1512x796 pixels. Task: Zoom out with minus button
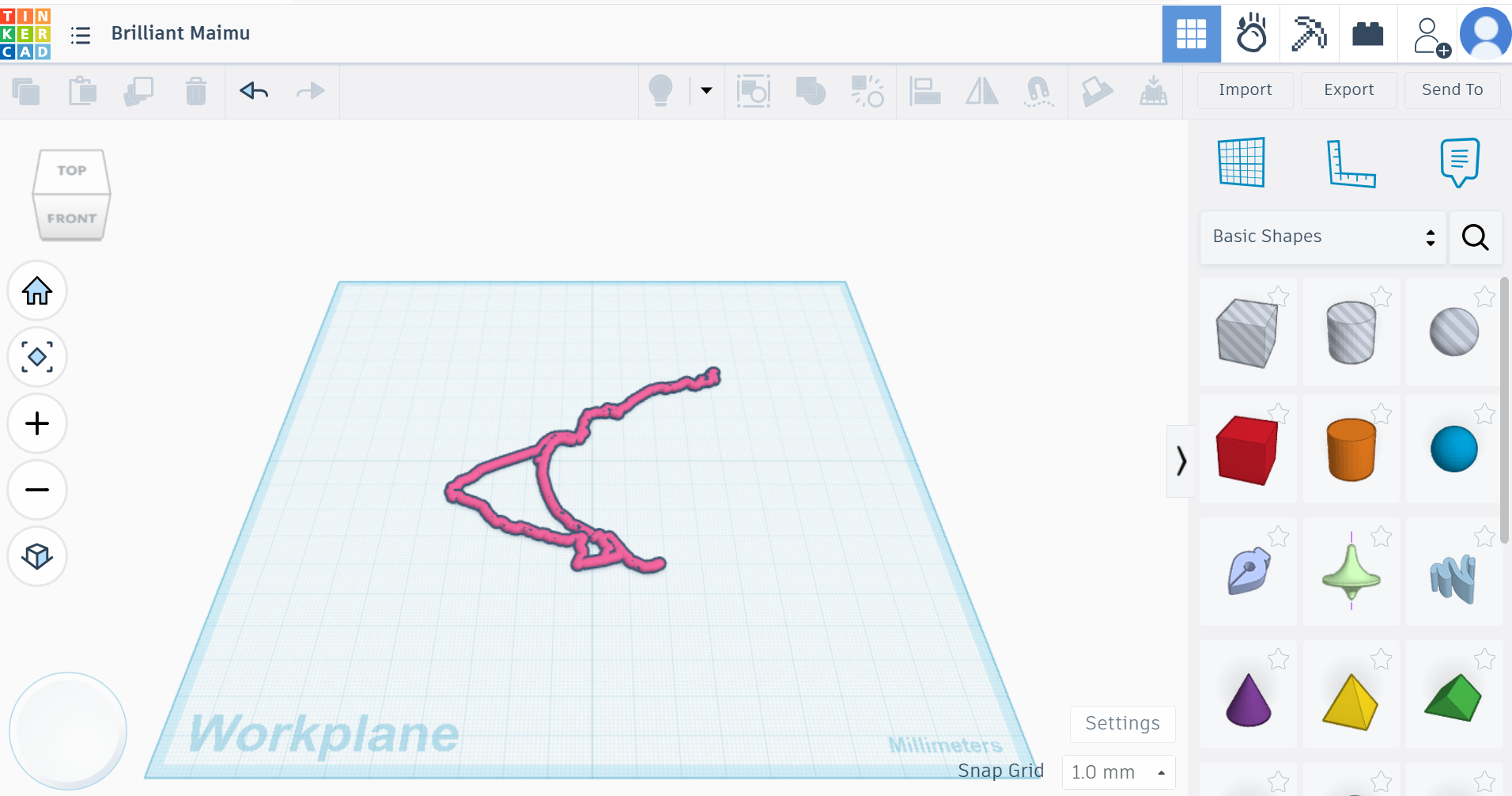[x=37, y=491]
